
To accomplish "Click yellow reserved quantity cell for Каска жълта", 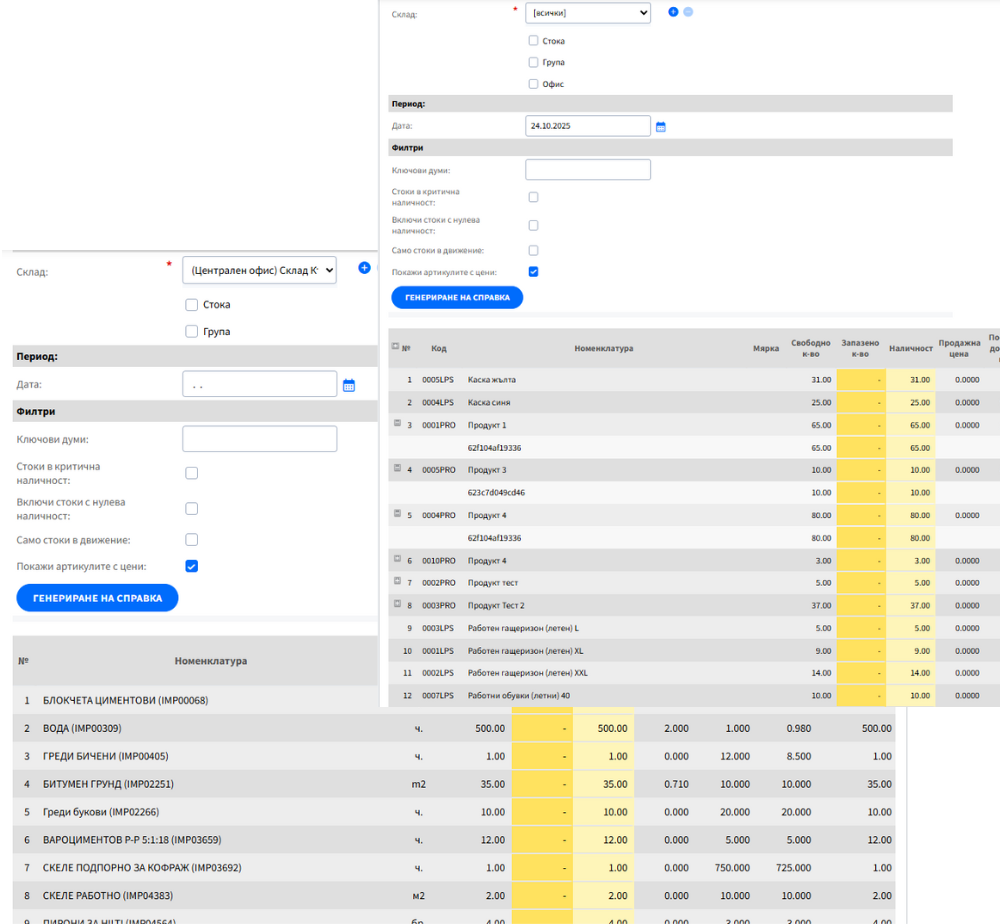I will click(x=860, y=380).
